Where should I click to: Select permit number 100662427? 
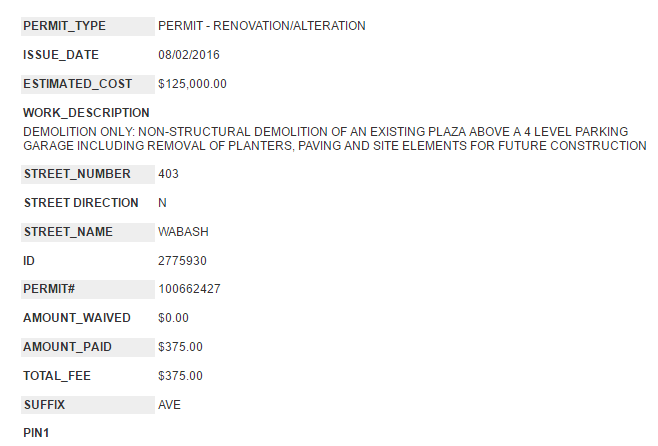point(189,290)
